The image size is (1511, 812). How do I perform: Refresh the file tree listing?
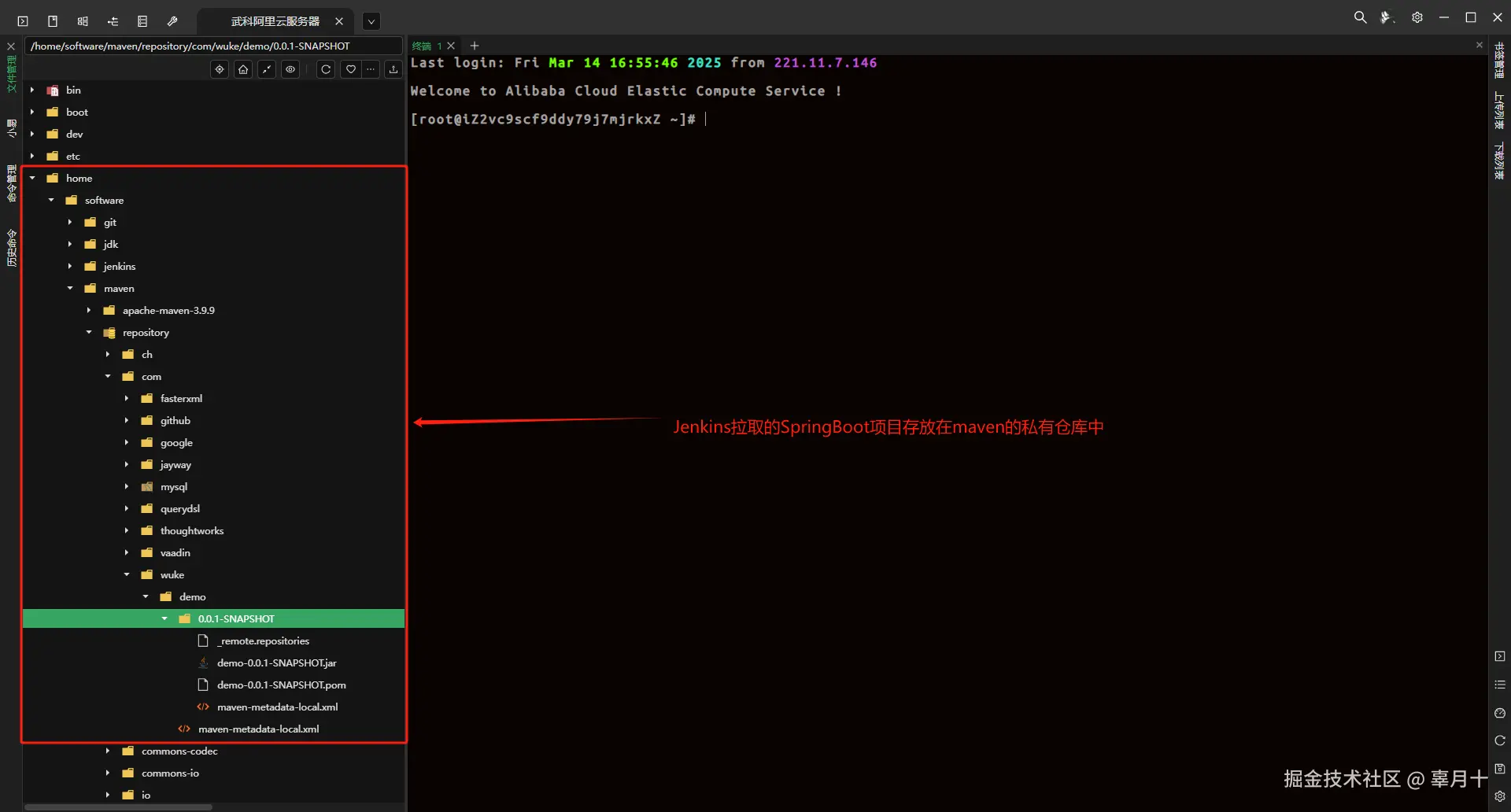click(326, 69)
